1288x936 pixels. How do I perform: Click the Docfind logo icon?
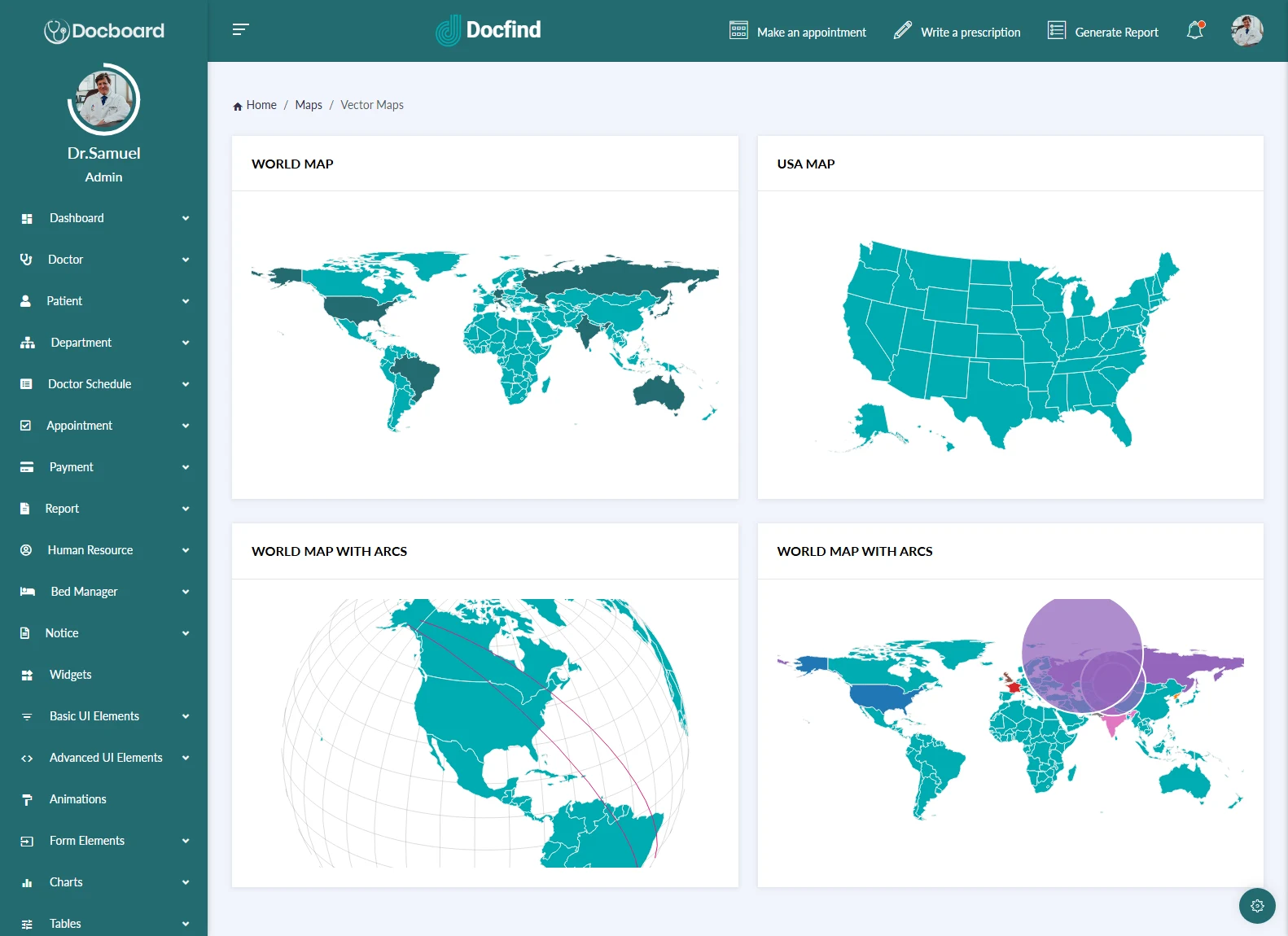(448, 31)
